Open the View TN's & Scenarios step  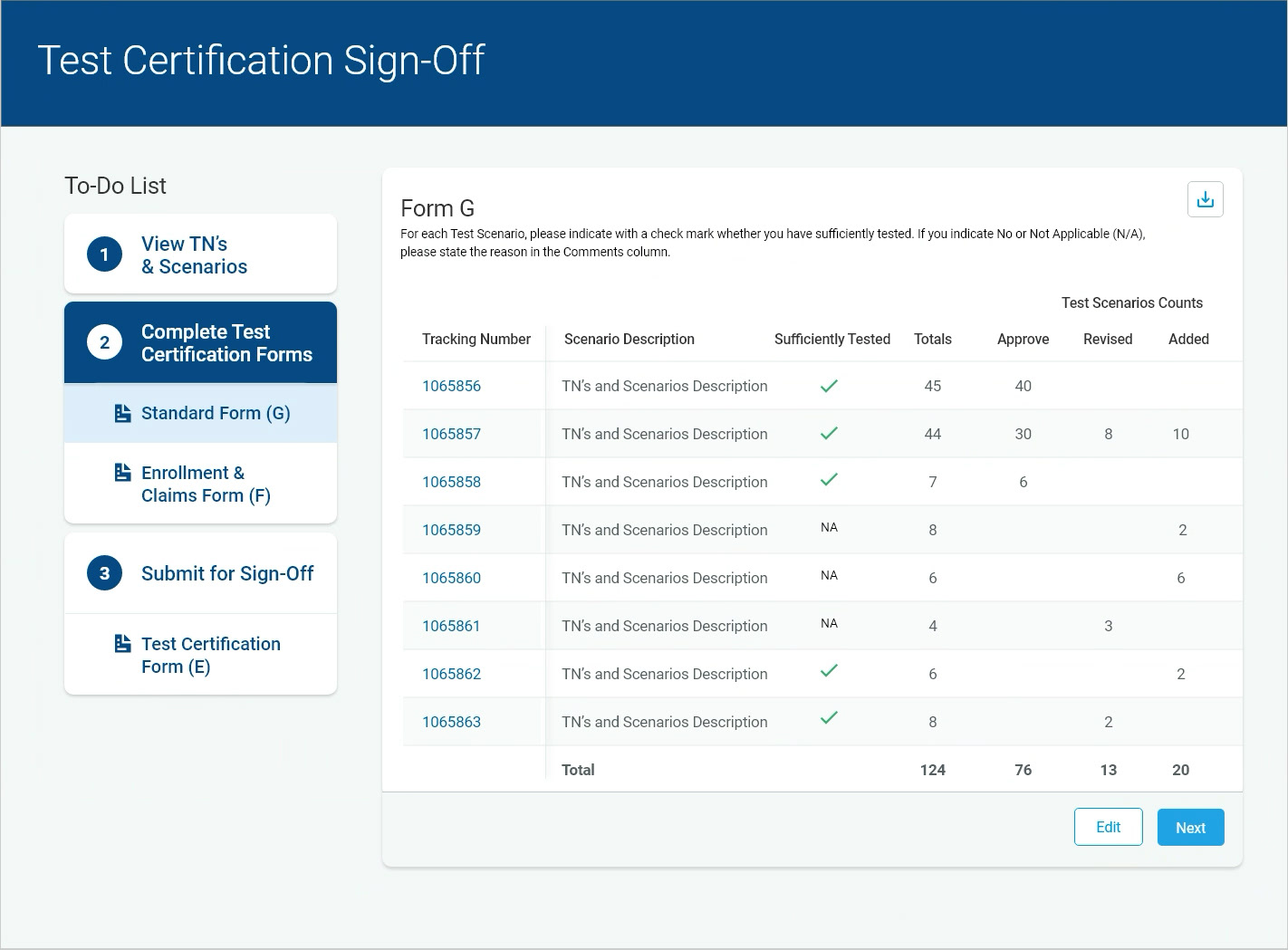(194, 255)
